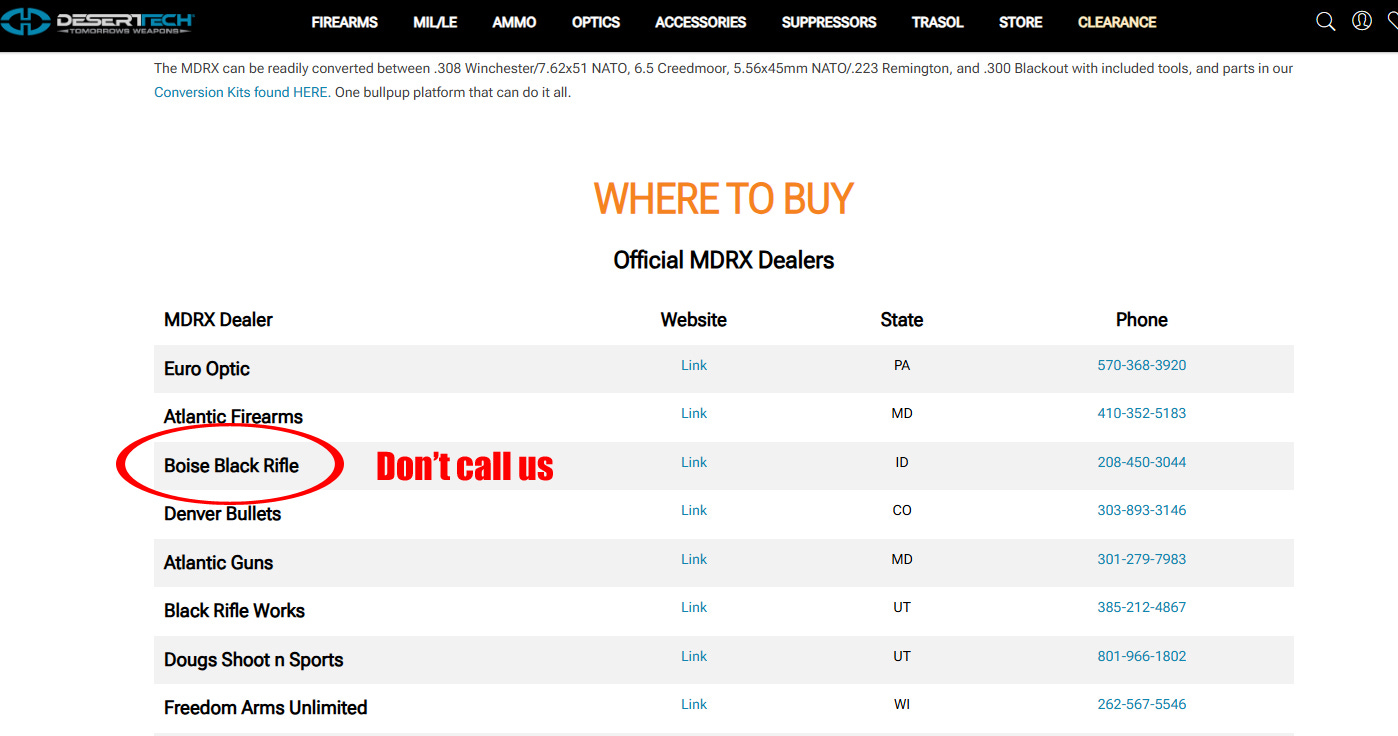Open Black Rifle Works website link
The image size is (1398, 736).
[x=694, y=607]
